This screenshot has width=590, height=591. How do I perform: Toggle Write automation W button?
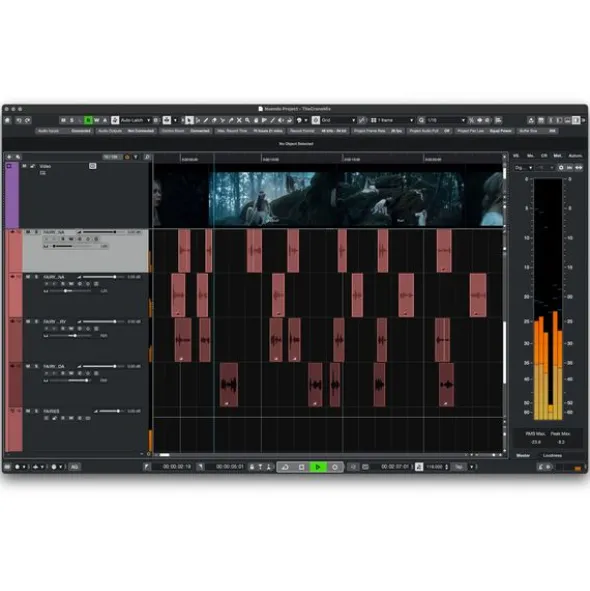point(97,120)
